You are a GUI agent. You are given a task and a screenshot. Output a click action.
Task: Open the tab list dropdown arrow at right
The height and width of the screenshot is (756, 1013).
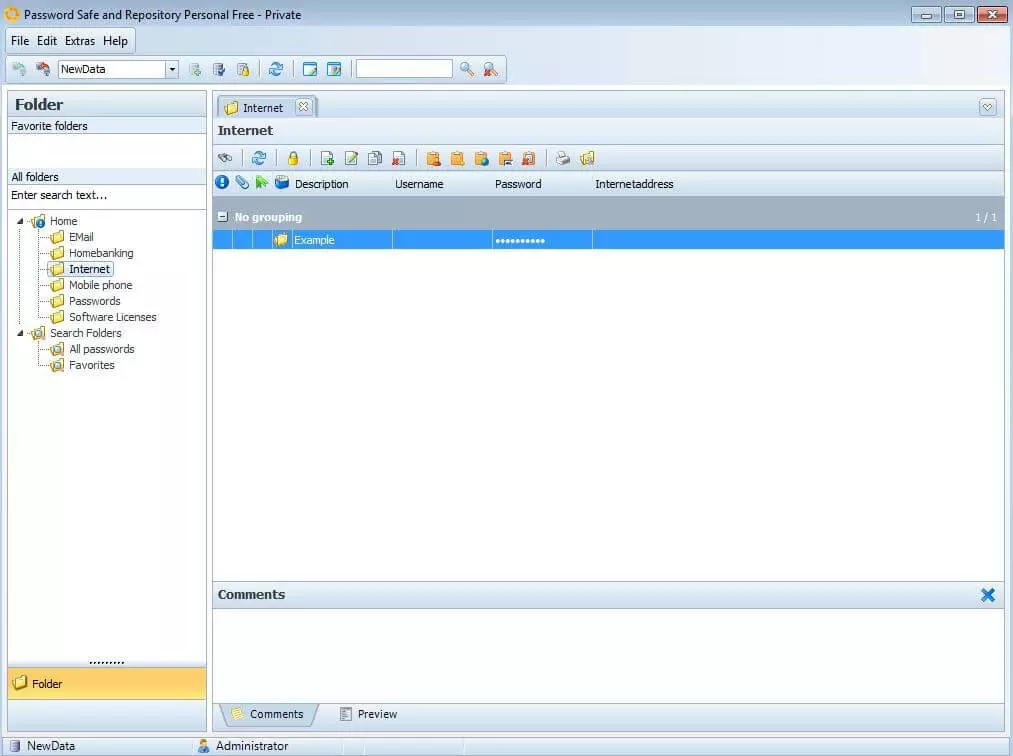point(987,107)
